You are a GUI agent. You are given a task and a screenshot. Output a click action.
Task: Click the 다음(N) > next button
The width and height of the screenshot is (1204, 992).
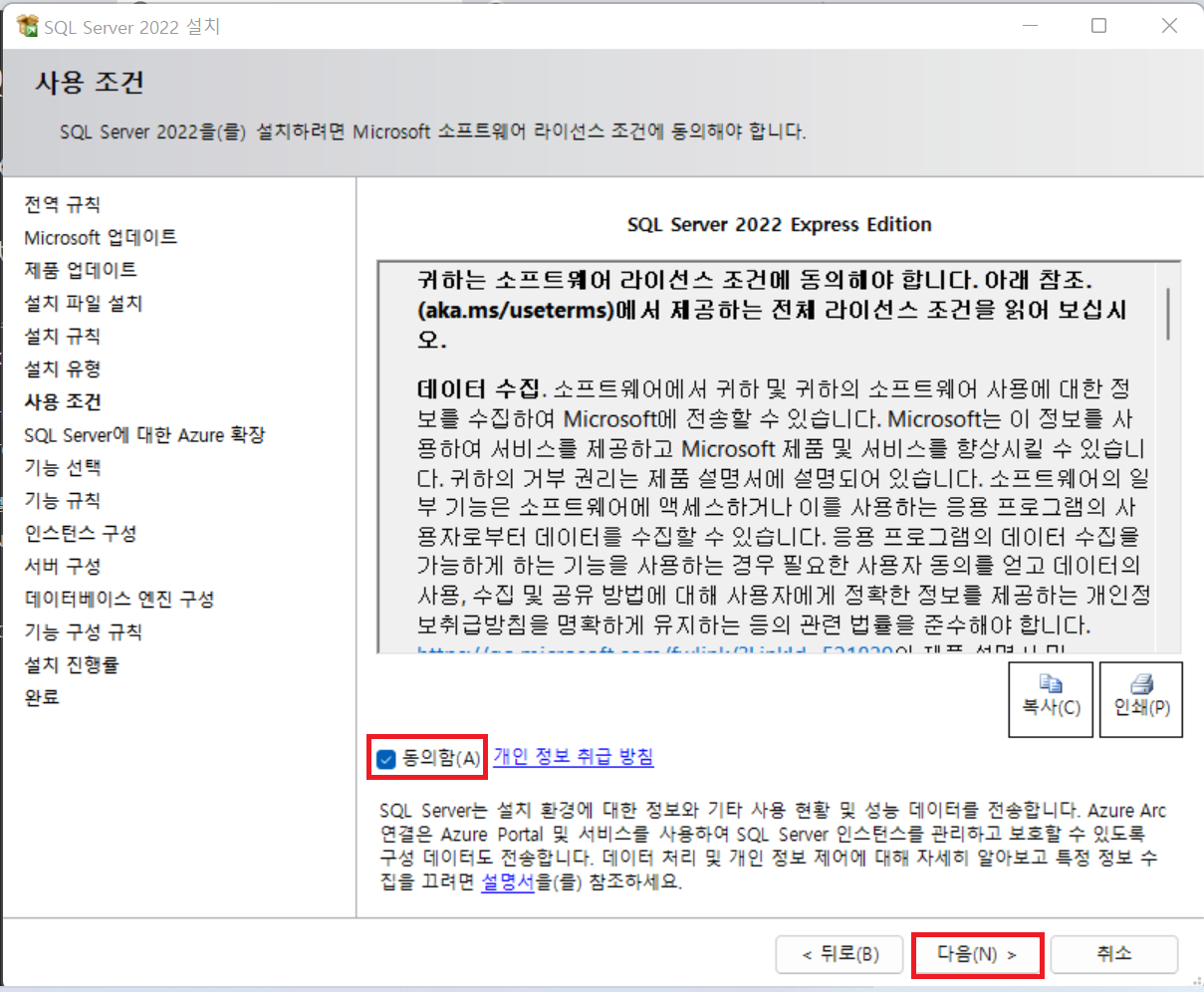pos(977,954)
